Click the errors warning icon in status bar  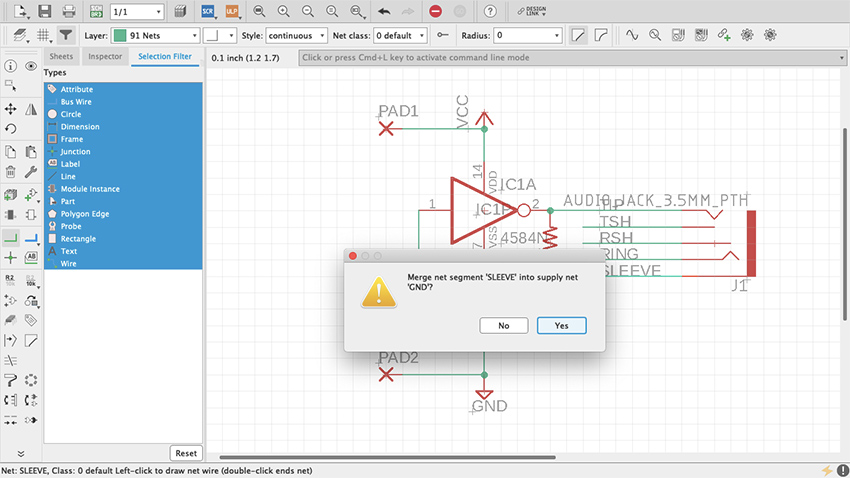point(842,470)
